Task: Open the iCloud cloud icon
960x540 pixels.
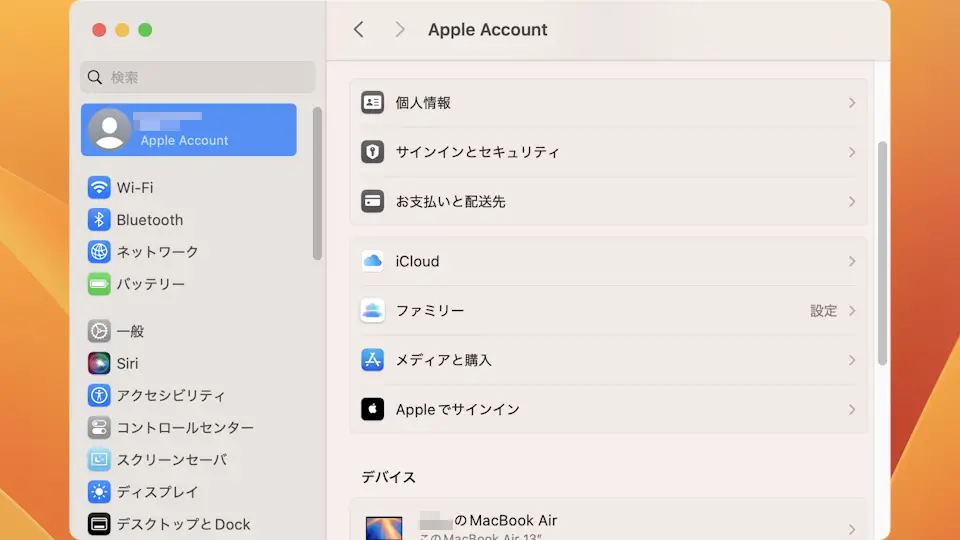Action: click(372, 261)
